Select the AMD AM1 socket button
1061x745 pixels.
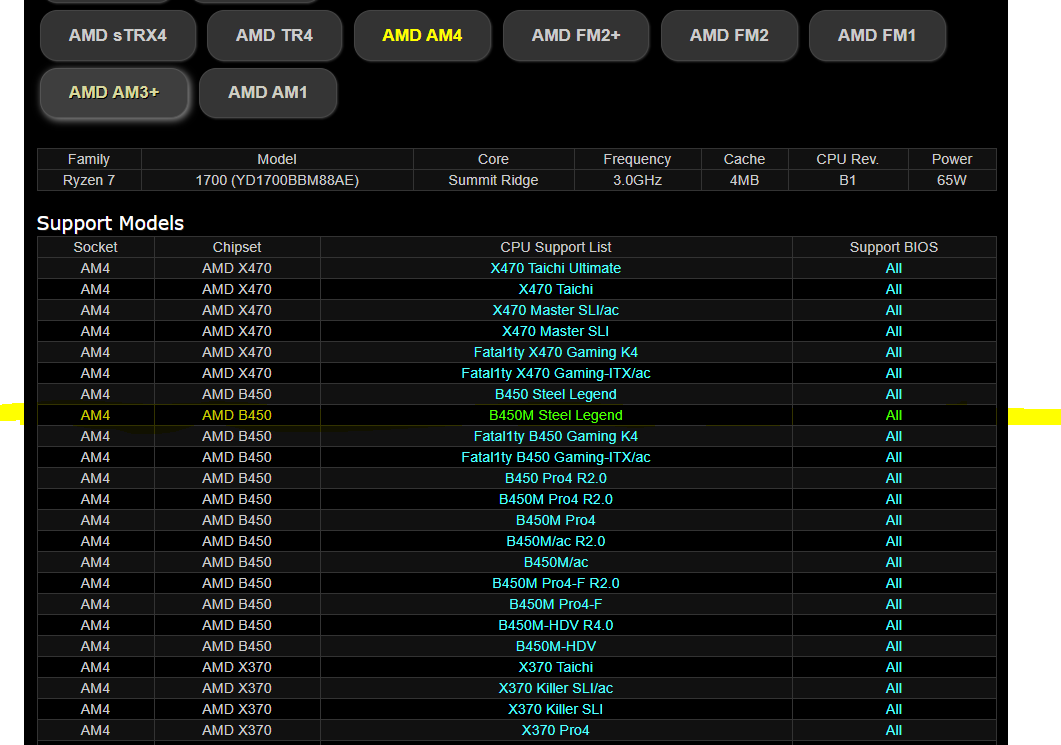coord(268,93)
